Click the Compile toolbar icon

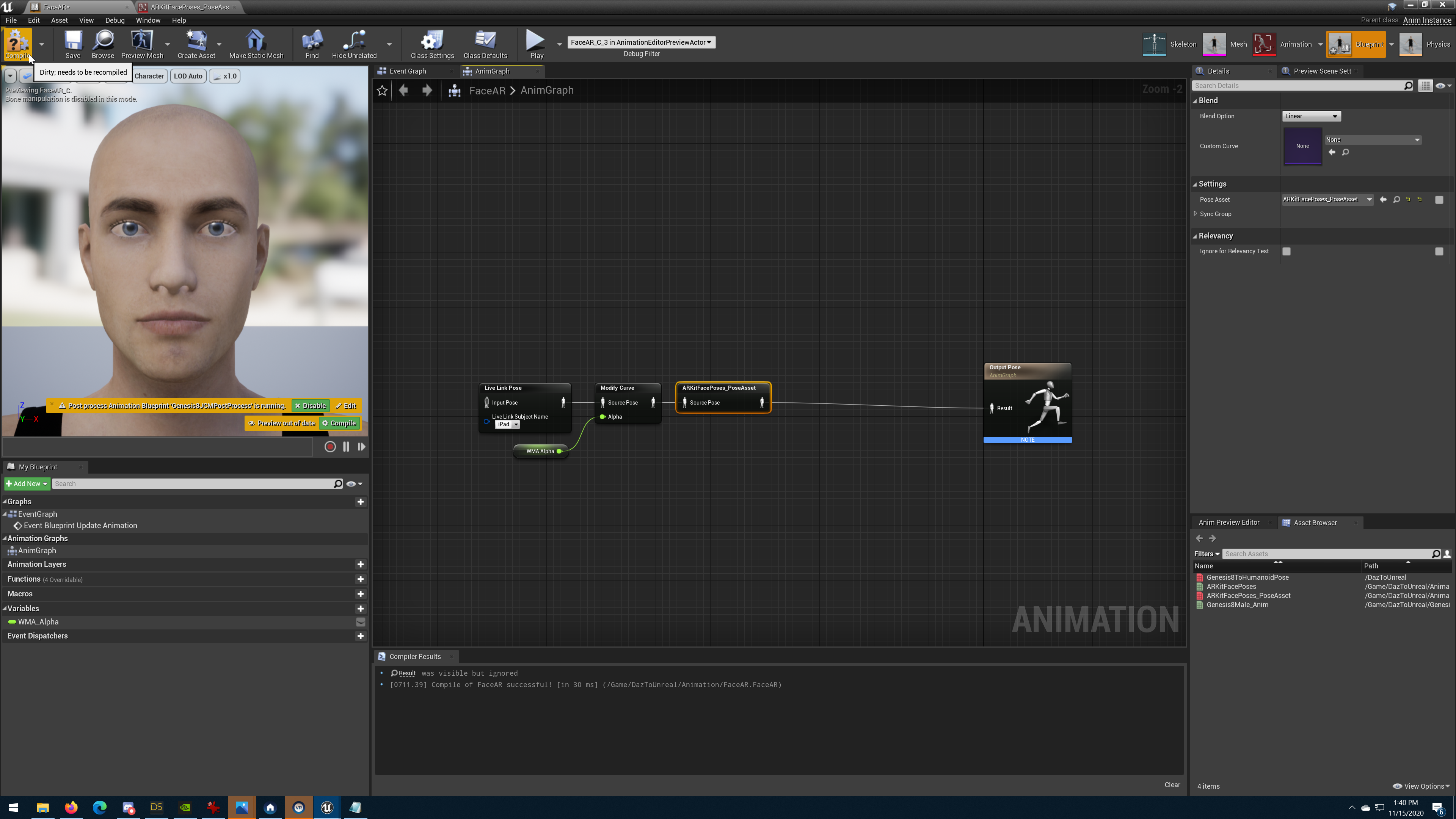coord(17,44)
